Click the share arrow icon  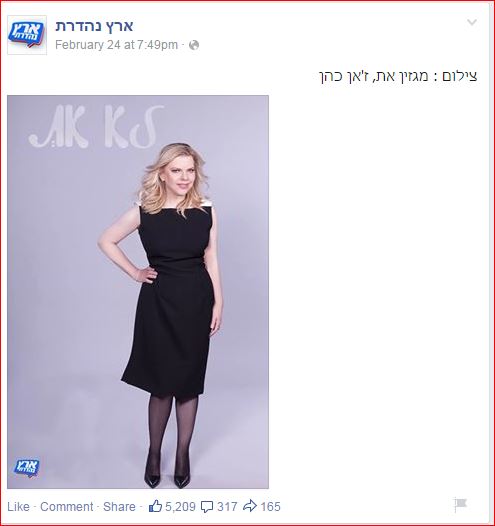point(250,506)
